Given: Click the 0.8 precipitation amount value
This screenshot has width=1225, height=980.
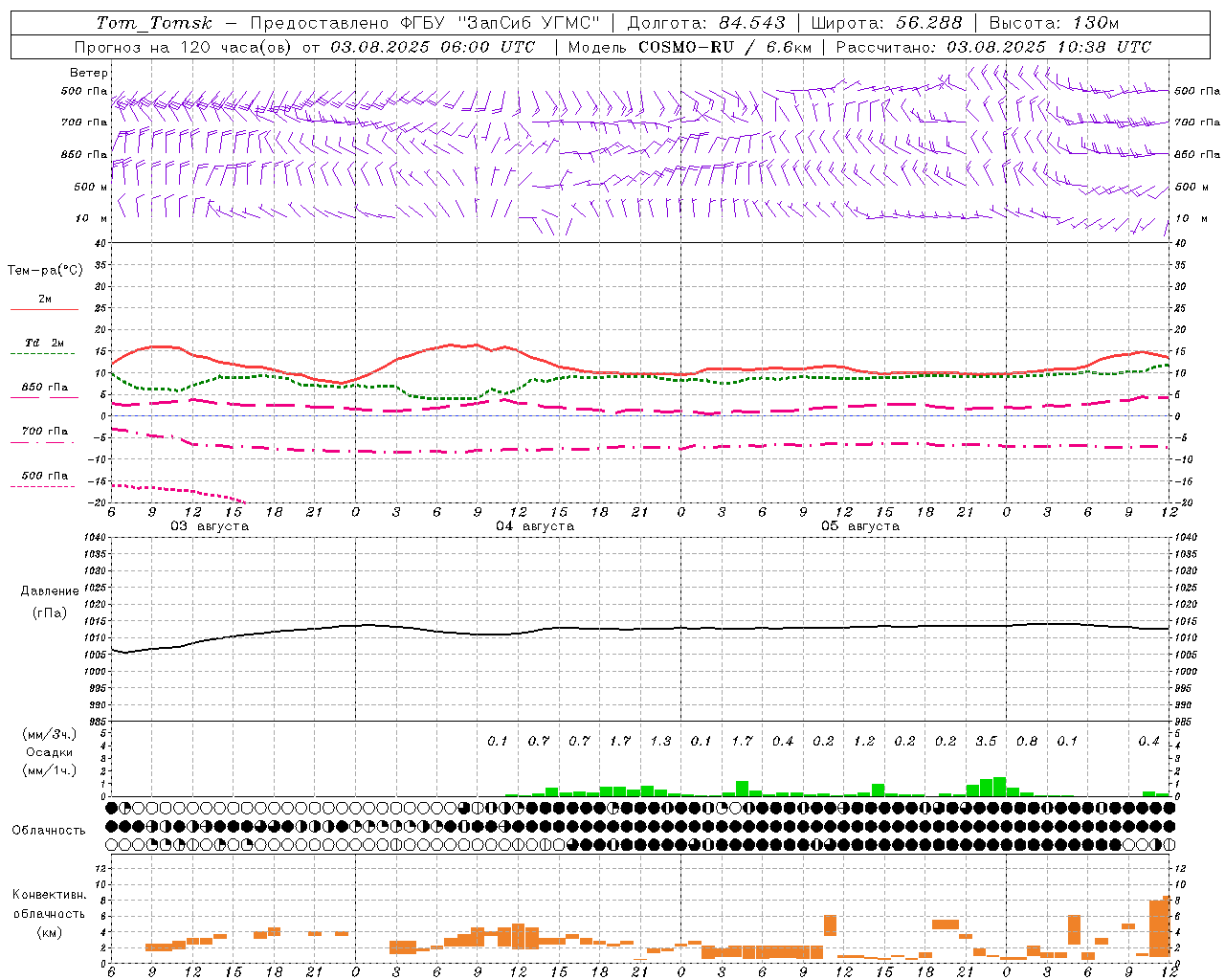Looking at the screenshot, I should [1027, 742].
